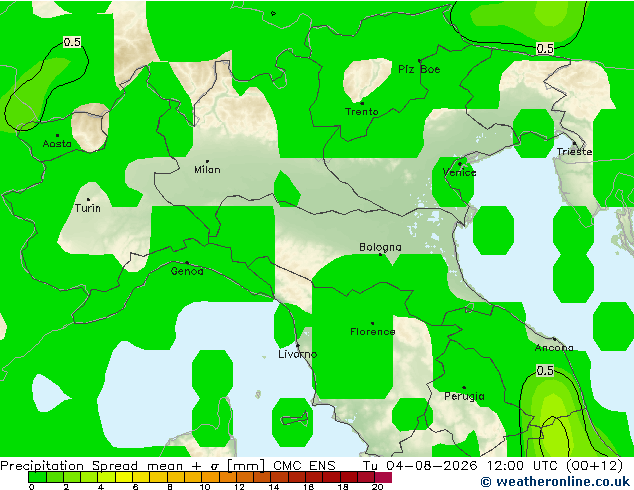
Task: Click the [mm] unit label
Action: [246, 466]
